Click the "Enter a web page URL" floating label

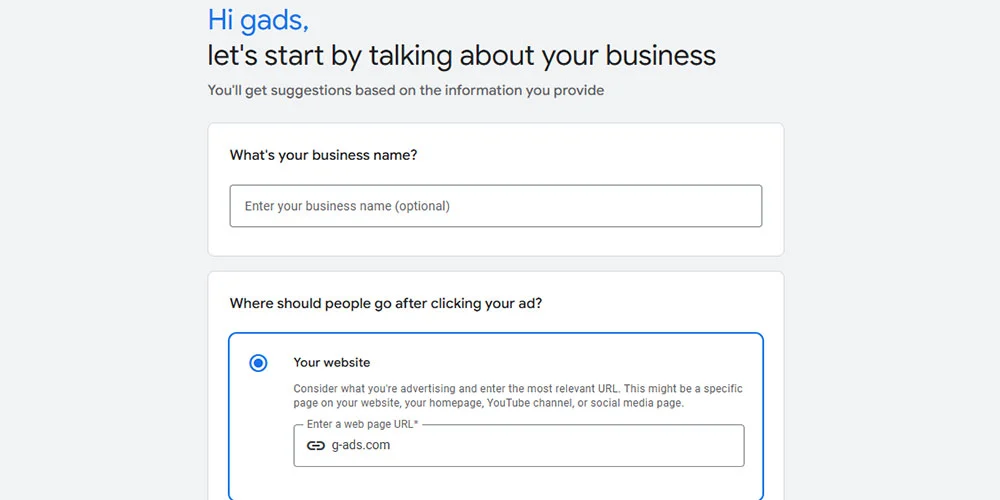pyautogui.click(x=362, y=425)
